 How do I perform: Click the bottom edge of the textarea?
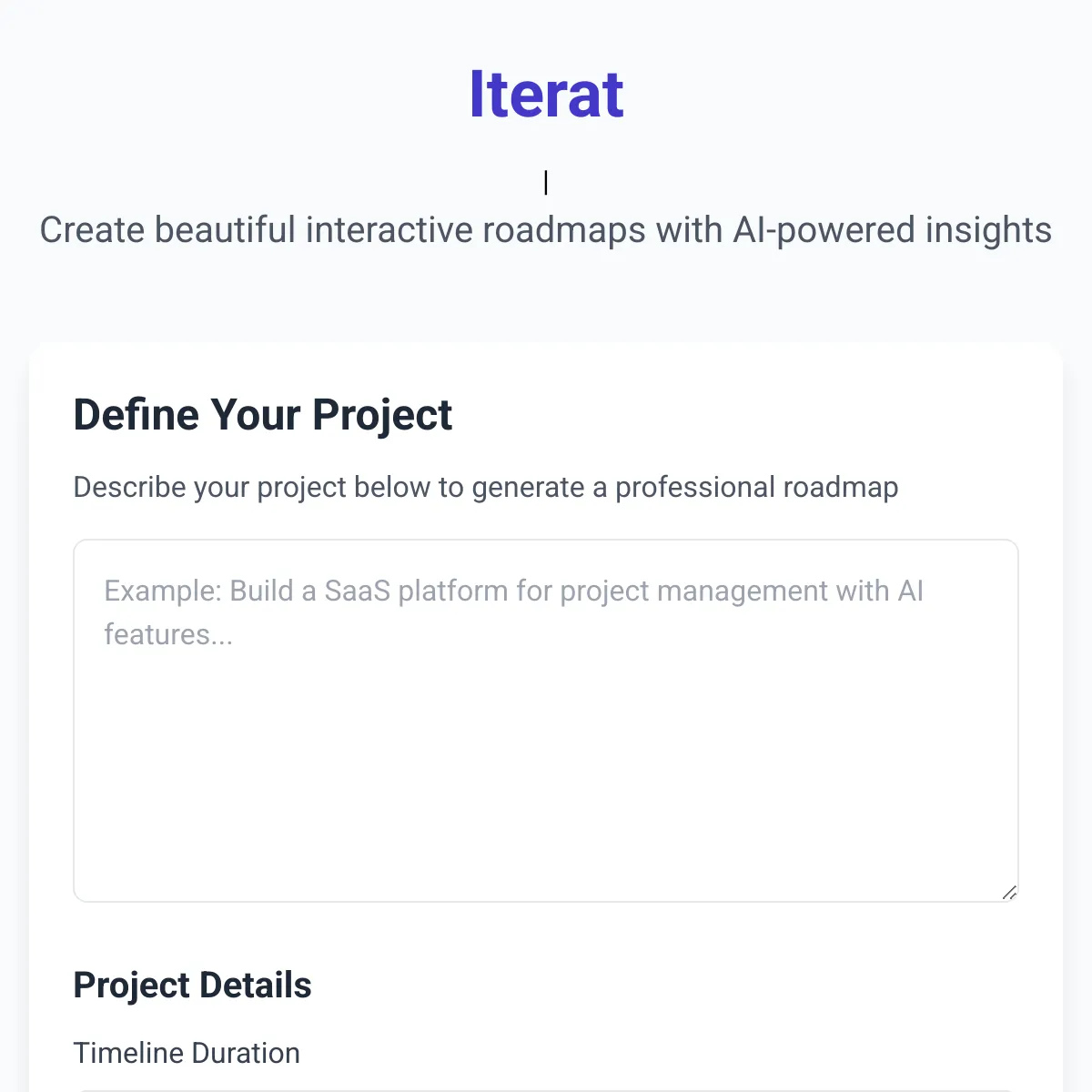point(546,896)
